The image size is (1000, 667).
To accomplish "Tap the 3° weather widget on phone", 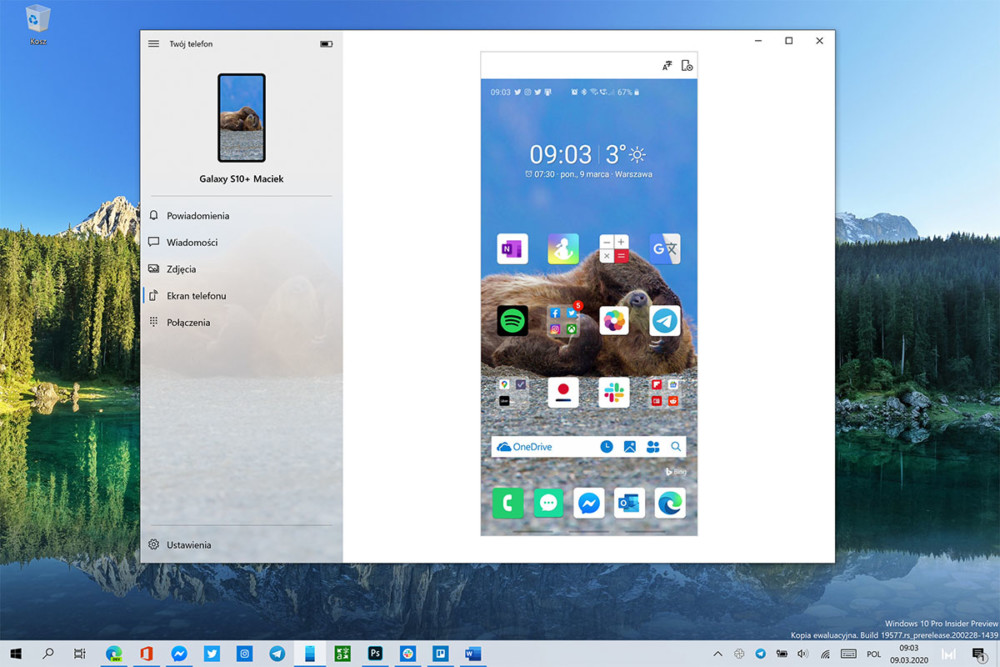I will tap(625, 154).
